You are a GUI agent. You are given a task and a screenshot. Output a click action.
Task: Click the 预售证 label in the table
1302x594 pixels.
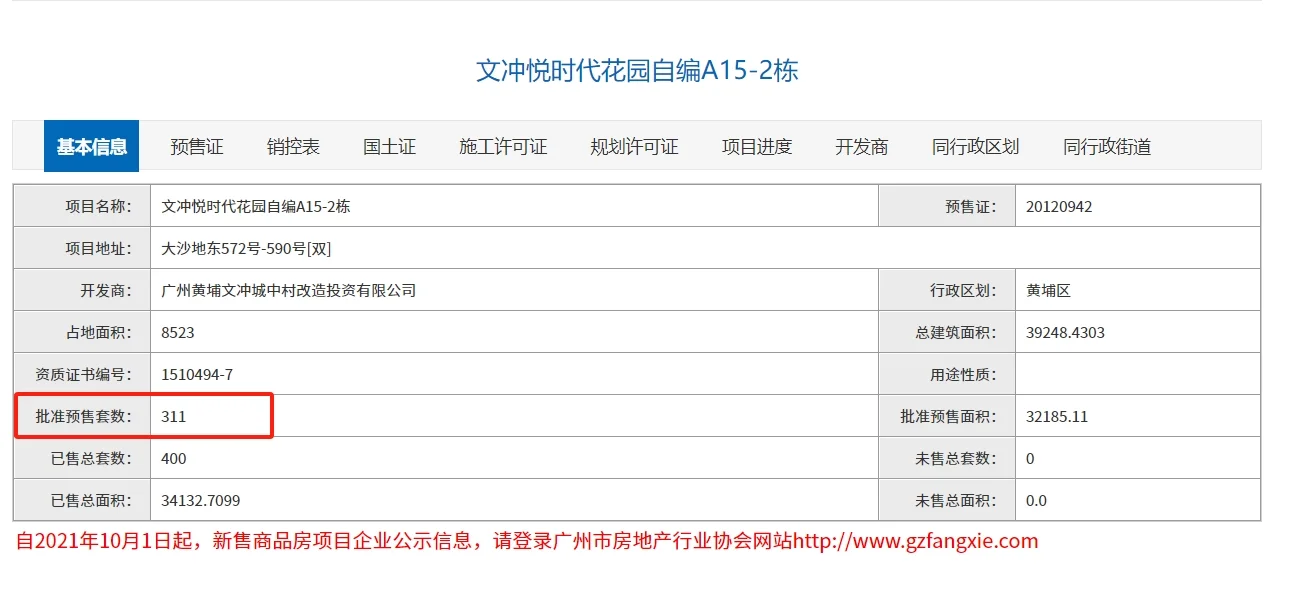click(x=972, y=207)
